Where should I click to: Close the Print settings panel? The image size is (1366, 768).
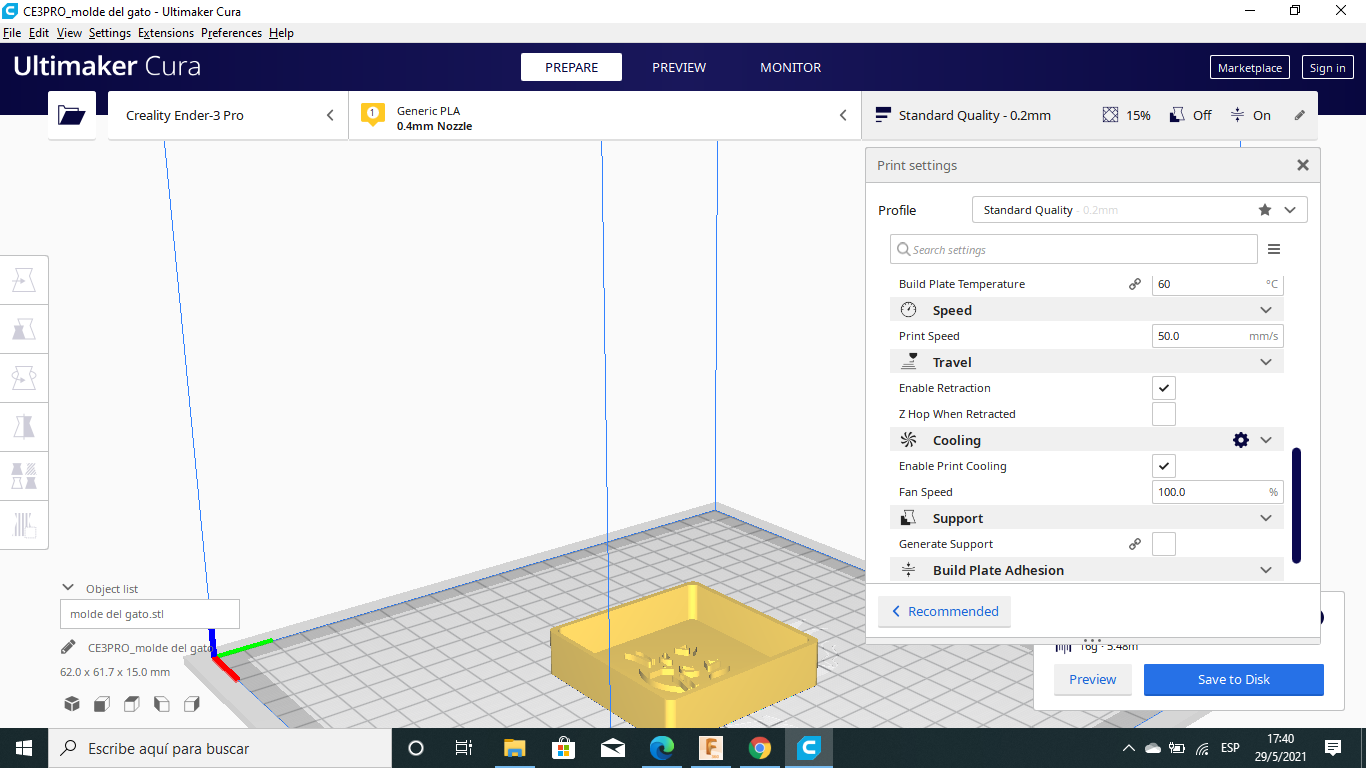point(1302,165)
